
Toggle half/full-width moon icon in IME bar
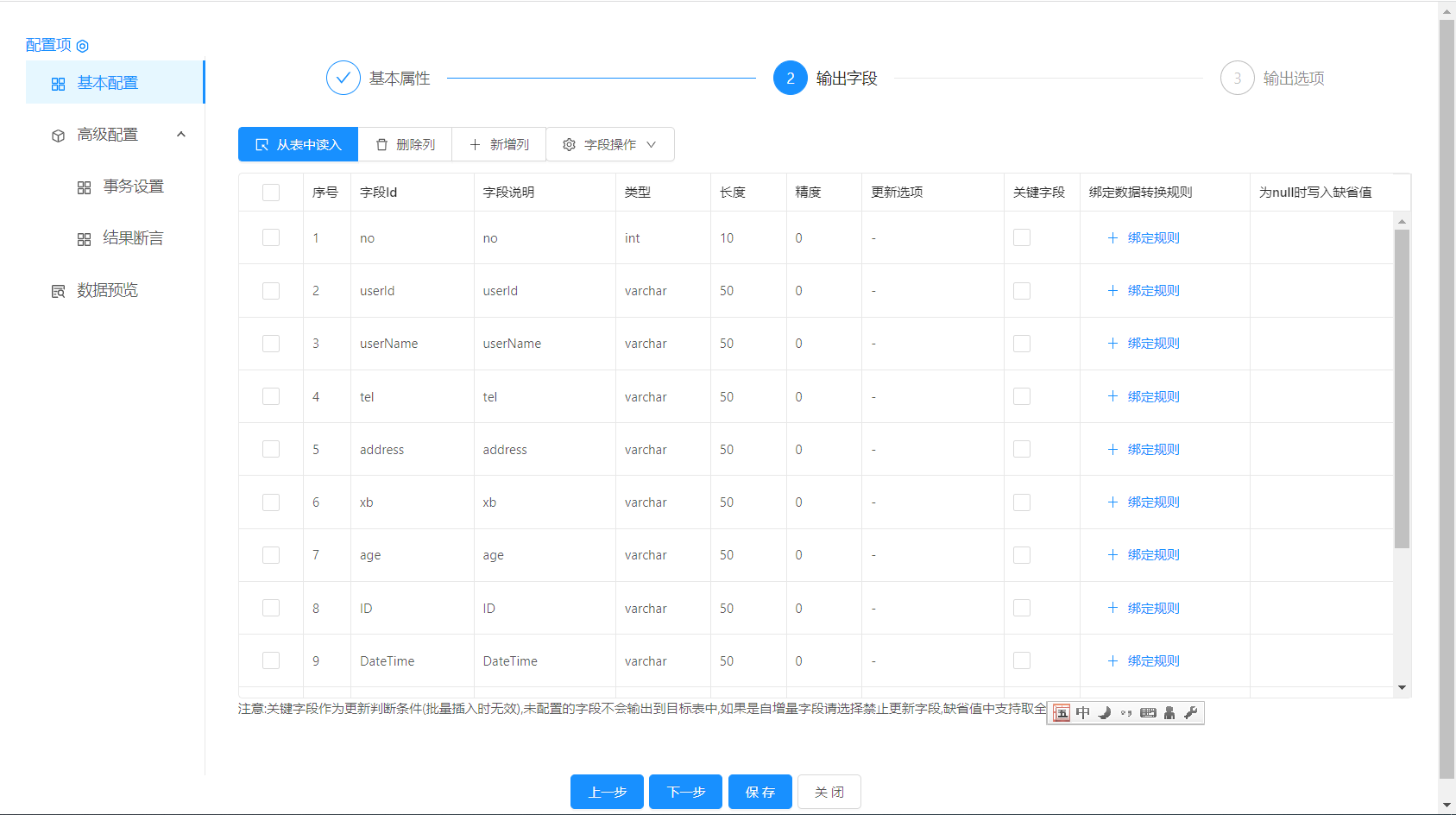click(x=1105, y=713)
